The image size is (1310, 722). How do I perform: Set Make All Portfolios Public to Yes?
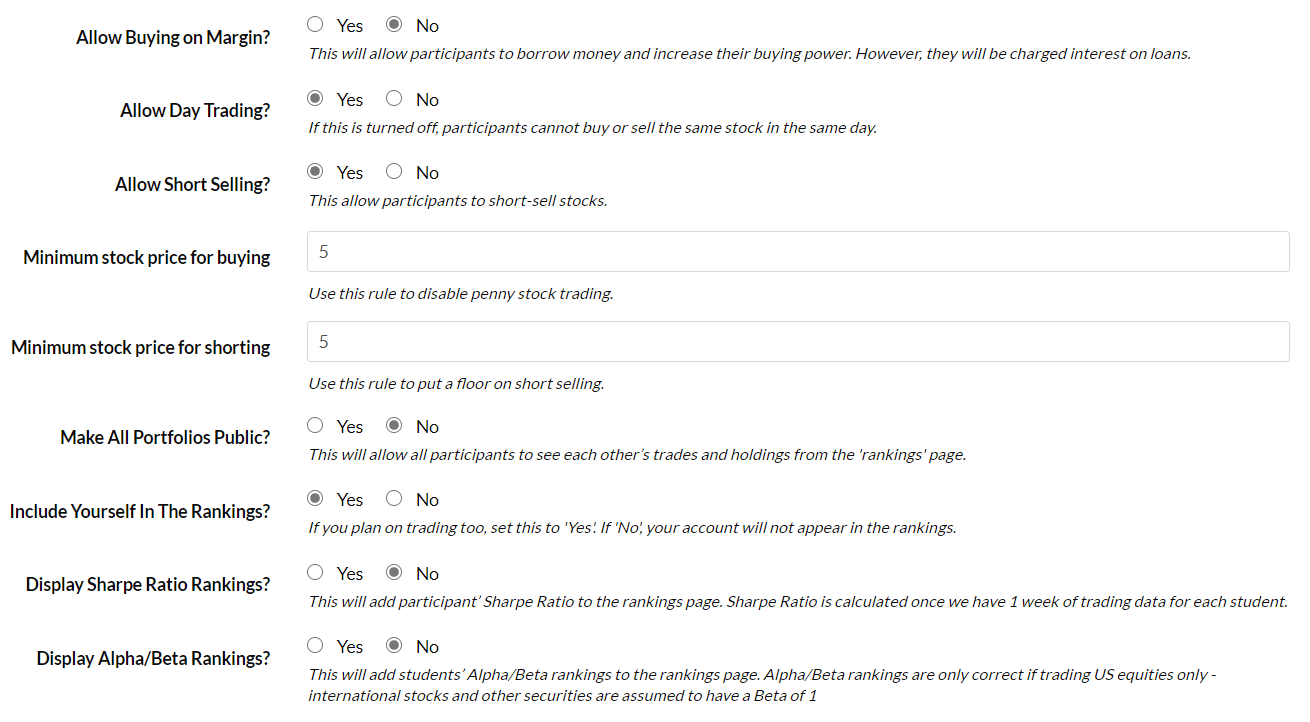pos(316,426)
